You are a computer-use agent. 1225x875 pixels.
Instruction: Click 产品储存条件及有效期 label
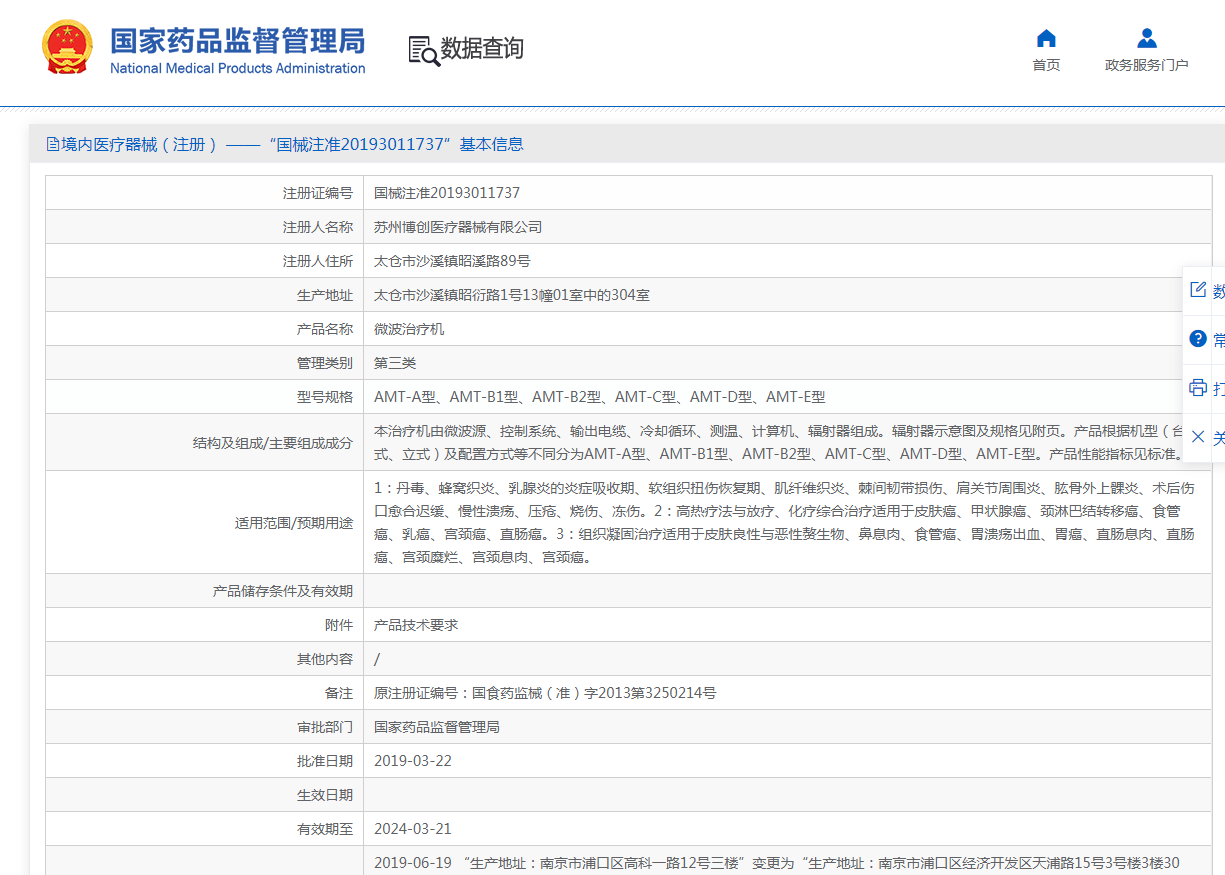coord(283,591)
